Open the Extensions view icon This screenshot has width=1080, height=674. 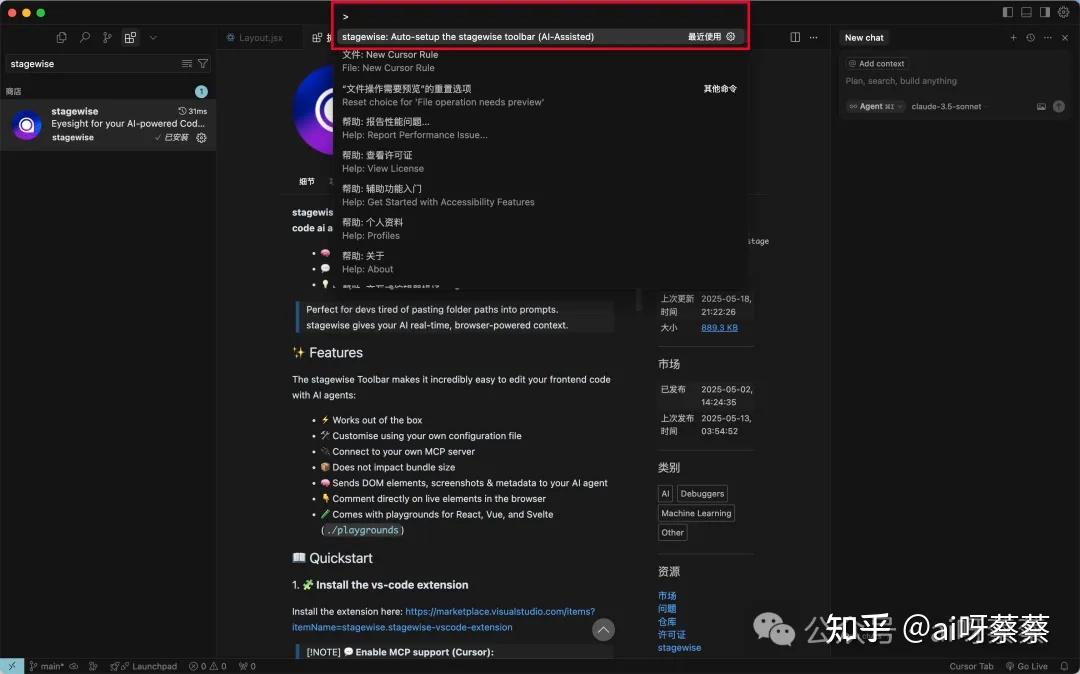[x=130, y=35]
